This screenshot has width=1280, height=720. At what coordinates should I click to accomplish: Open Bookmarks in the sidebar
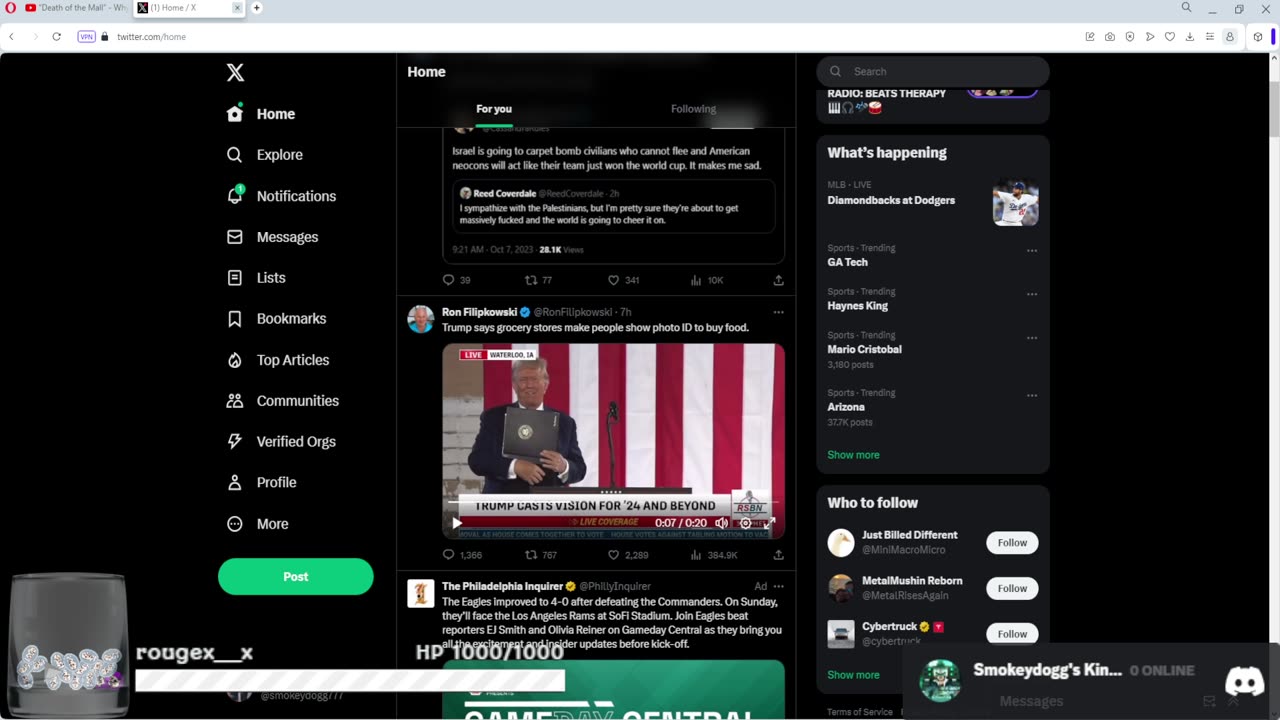(277, 319)
